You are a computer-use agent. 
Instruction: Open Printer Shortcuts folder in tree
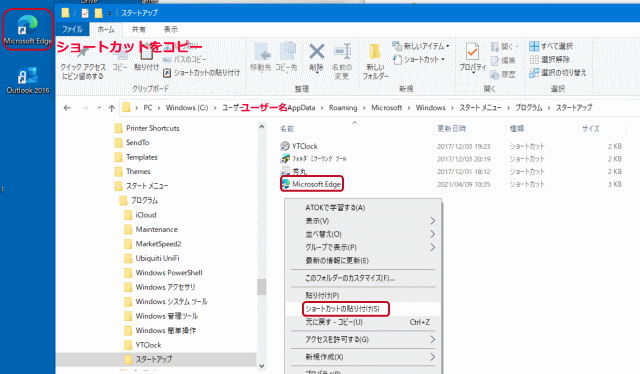pos(147,128)
